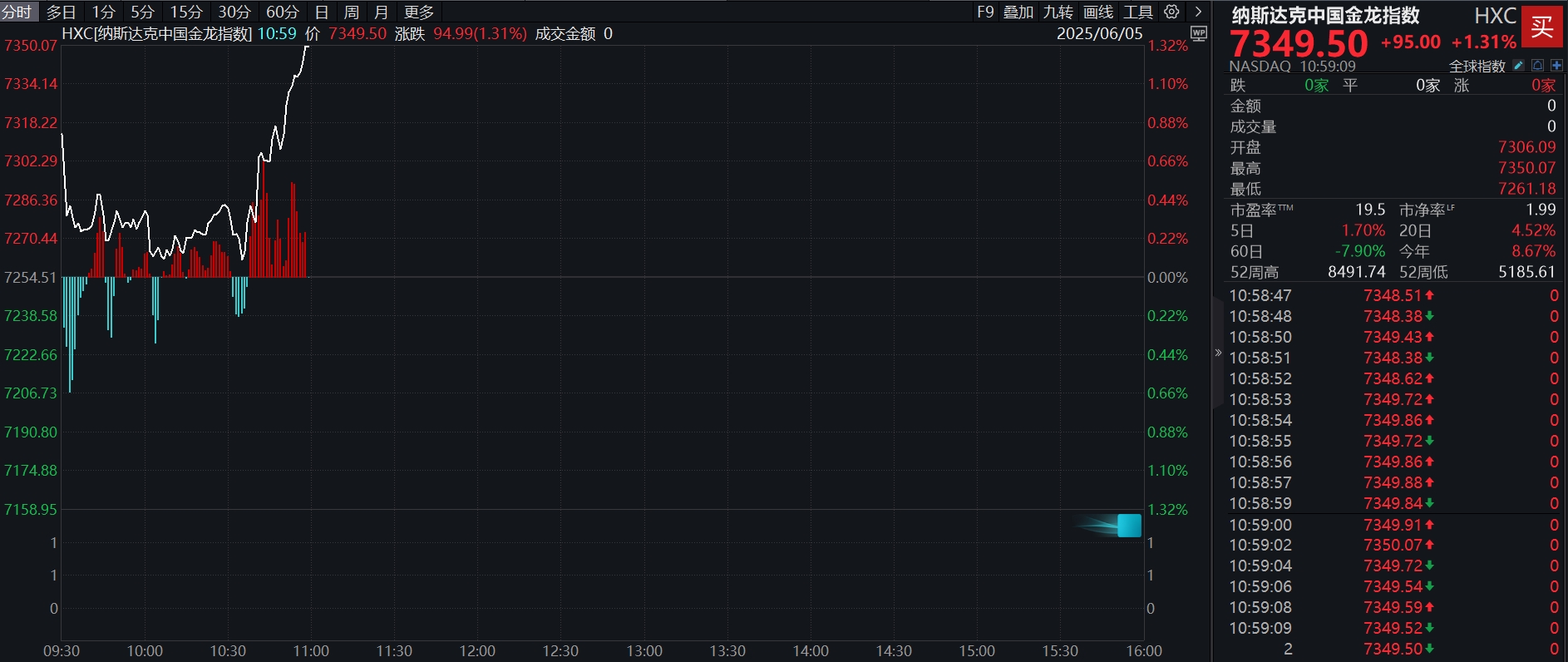1568x662 pixels.
Task: Select the tick row at 10:59:06
Action: click(1393, 586)
